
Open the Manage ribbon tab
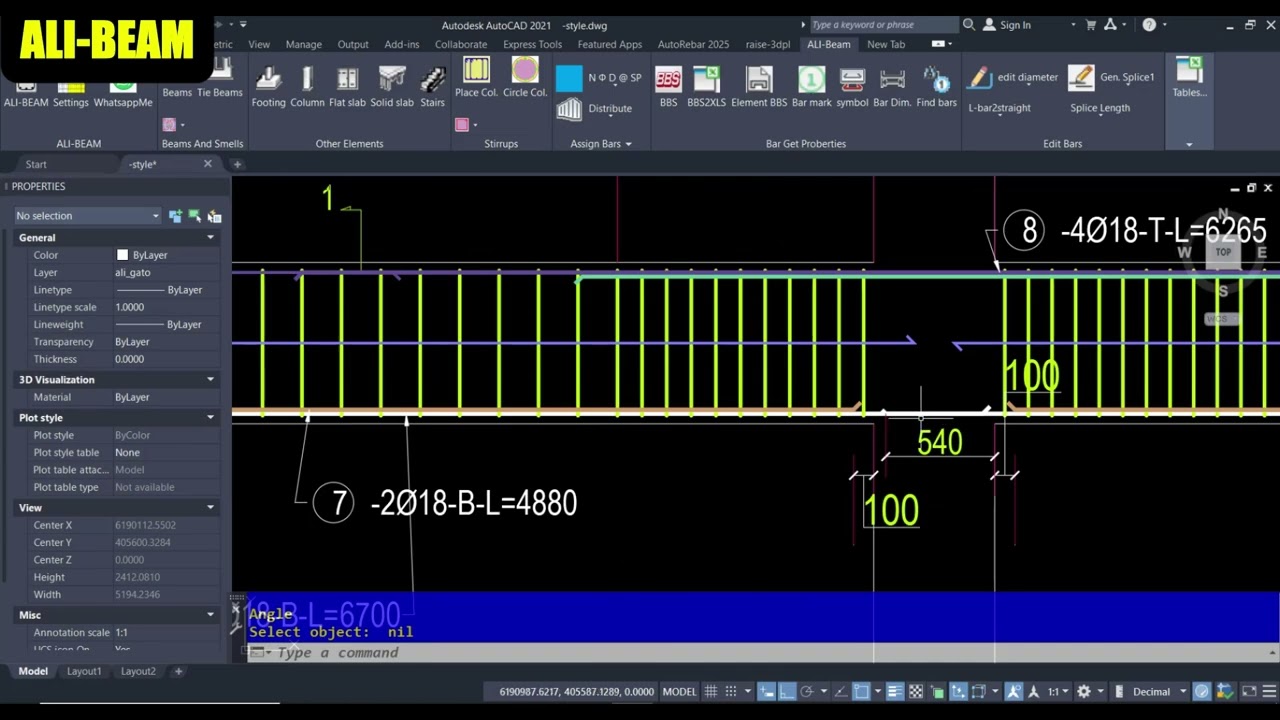tap(304, 44)
